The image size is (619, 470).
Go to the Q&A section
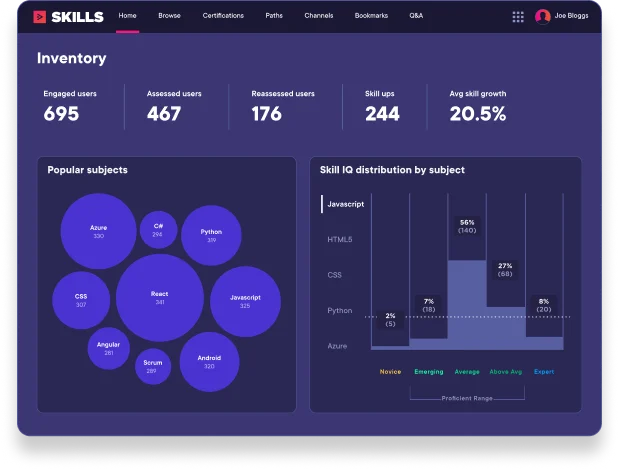point(416,17)
